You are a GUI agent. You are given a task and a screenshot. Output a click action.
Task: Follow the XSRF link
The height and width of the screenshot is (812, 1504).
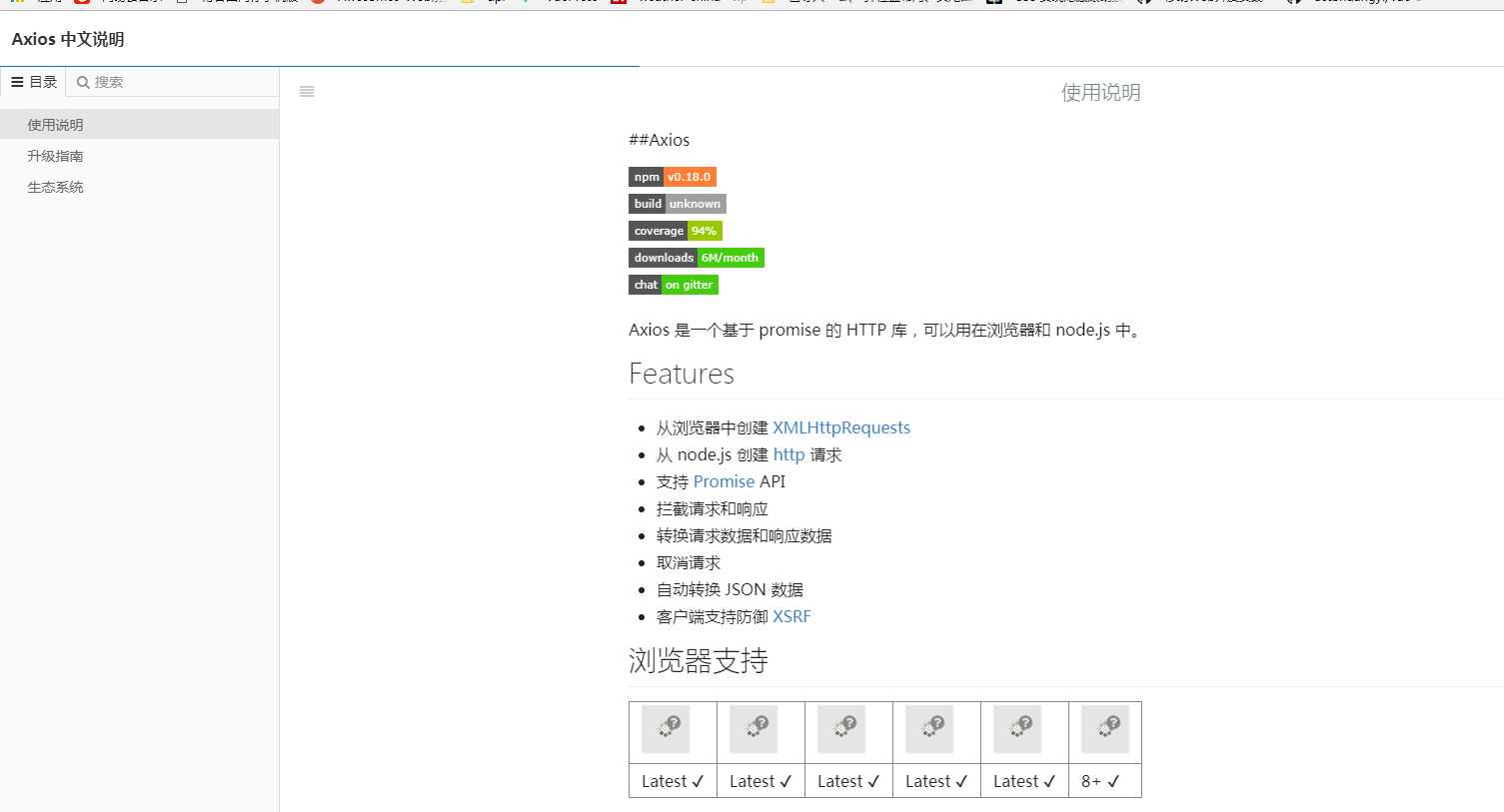[791, 616]
